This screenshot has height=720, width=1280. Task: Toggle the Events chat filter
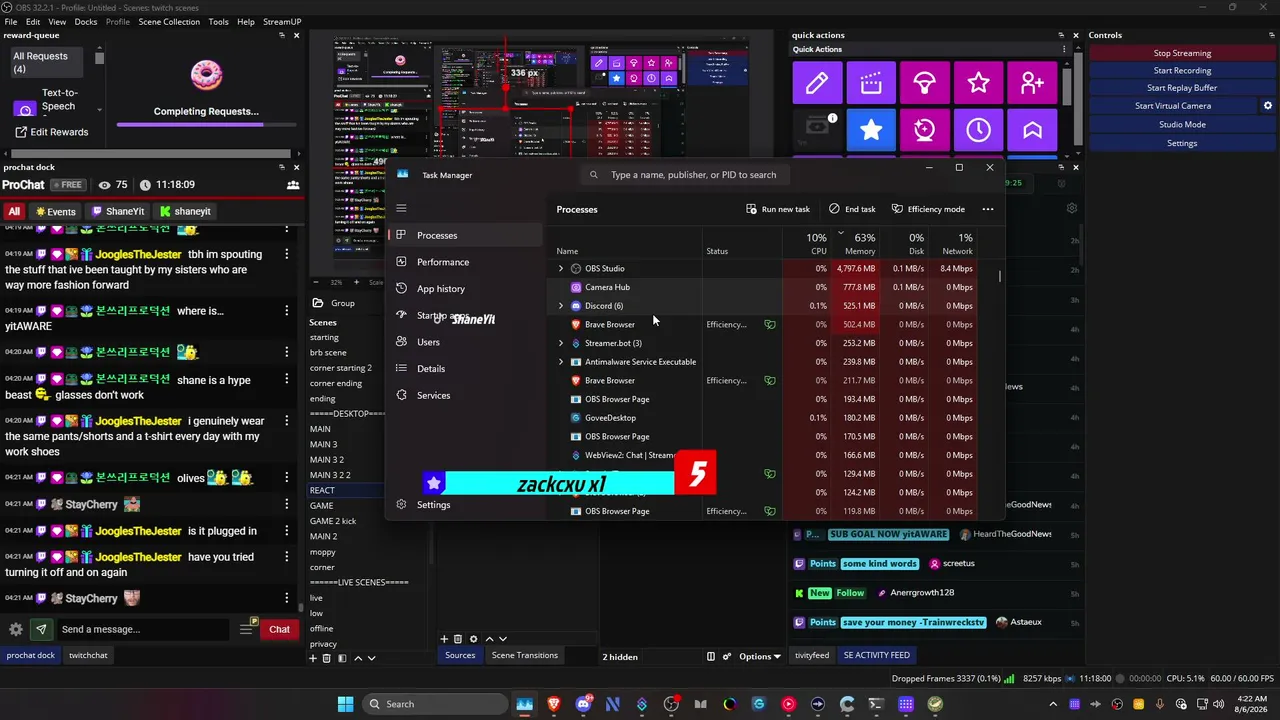pos(55,212)
